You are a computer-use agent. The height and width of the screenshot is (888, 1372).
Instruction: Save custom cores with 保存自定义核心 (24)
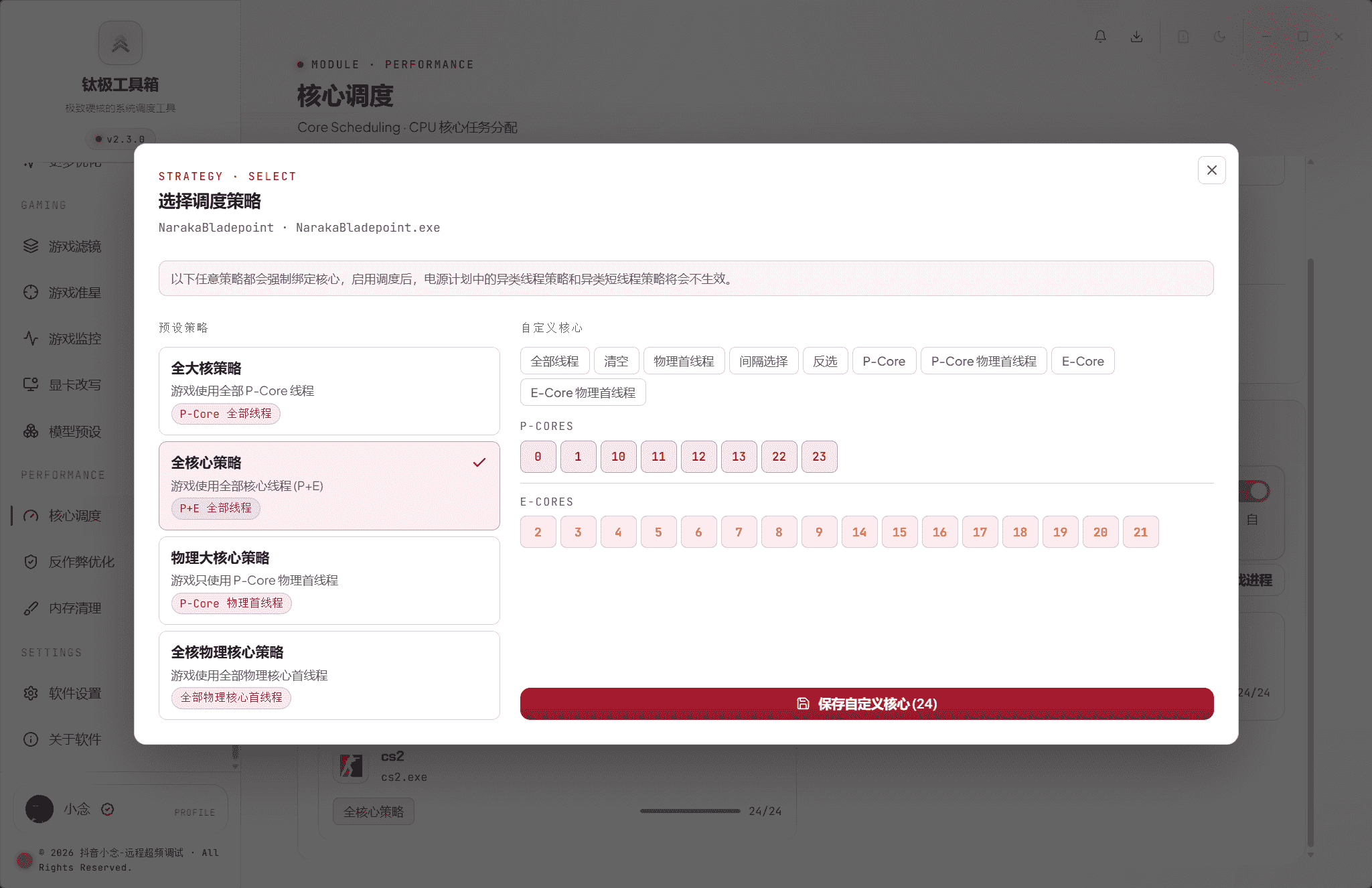click(x=866, y=704)
